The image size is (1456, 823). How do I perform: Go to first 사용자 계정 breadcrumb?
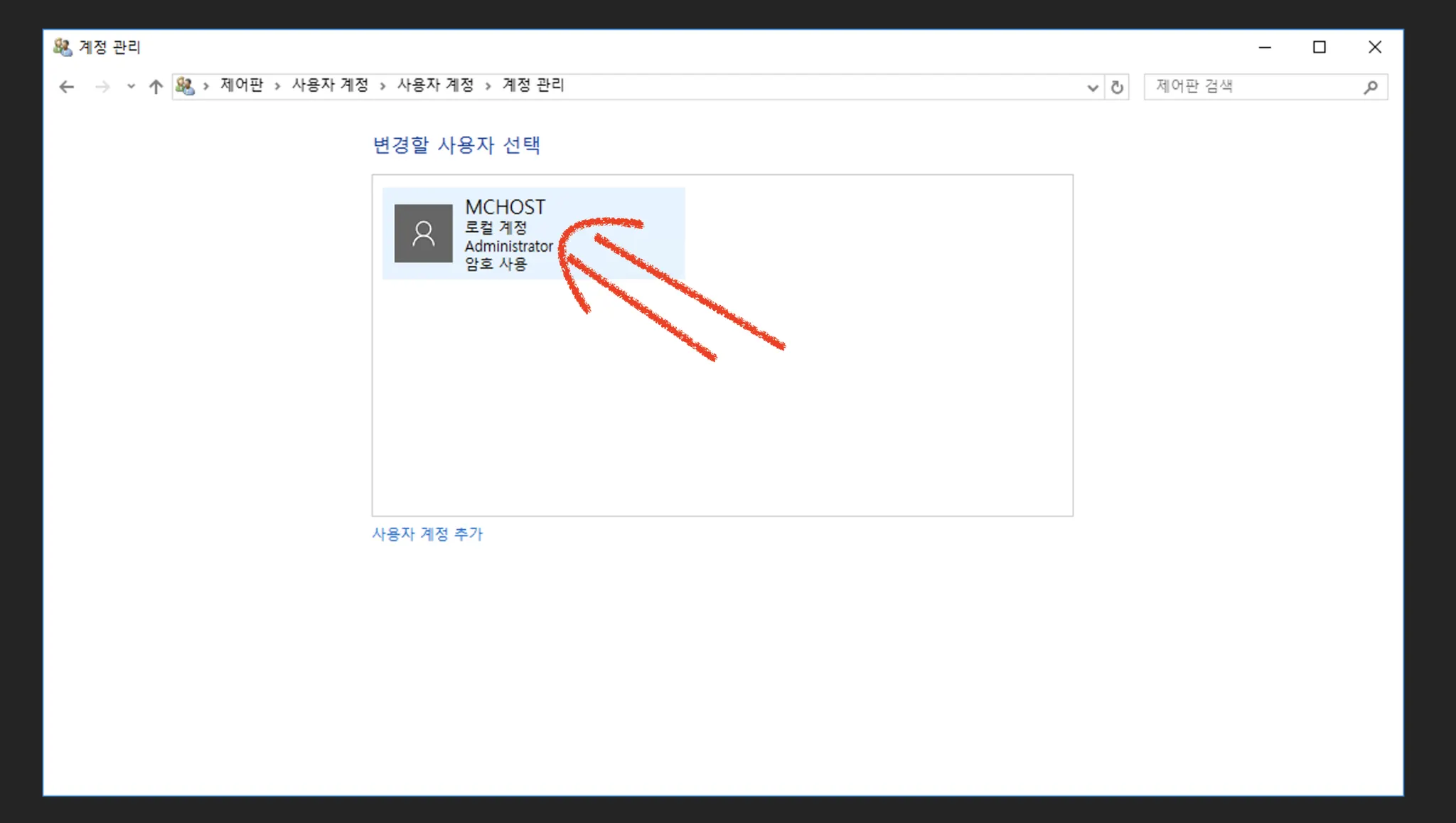(x=330, y=85)
